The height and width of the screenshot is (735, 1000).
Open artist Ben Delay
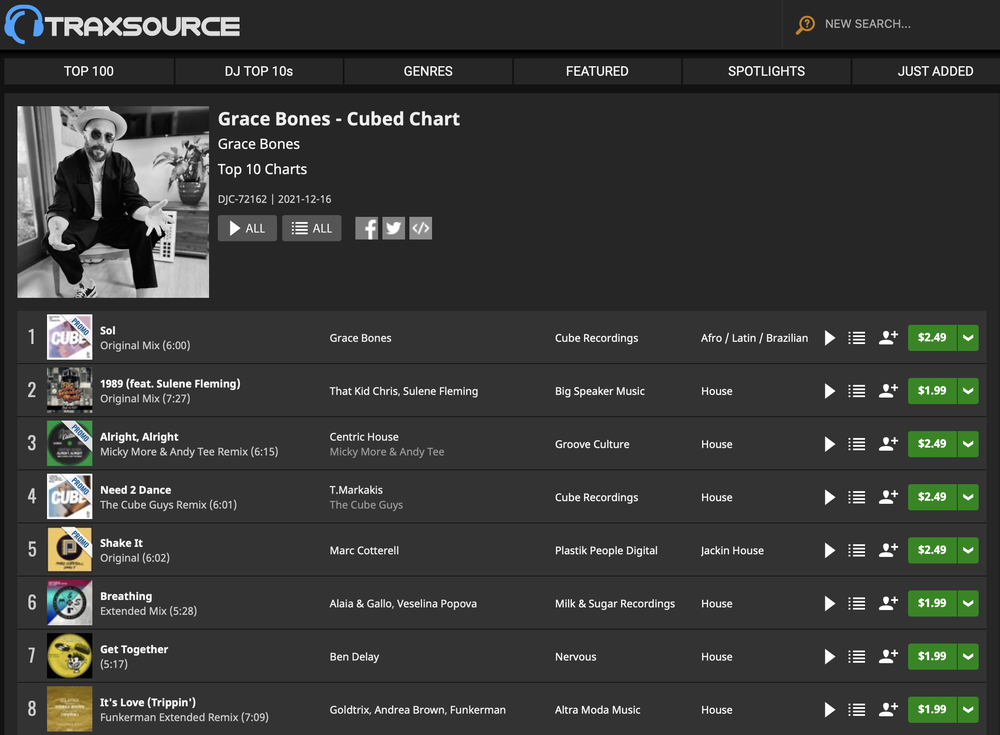coord(354,657)
